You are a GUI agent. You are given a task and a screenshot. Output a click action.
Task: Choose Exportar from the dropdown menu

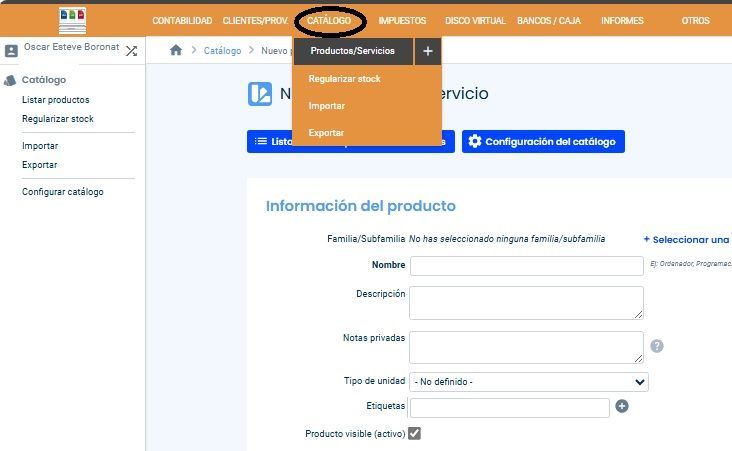point(326,133)
